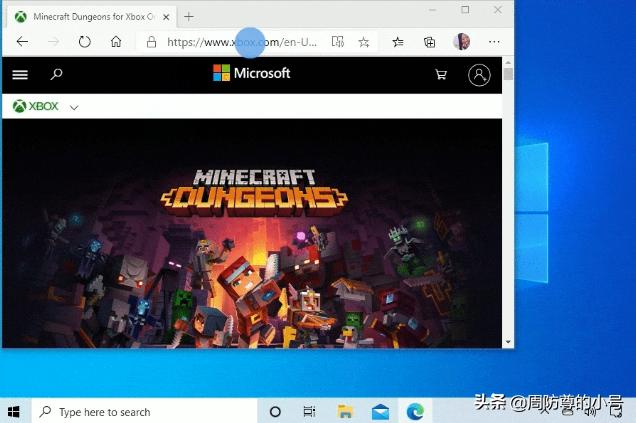Click the page scrollbar down arrow

tap(508, 342)
